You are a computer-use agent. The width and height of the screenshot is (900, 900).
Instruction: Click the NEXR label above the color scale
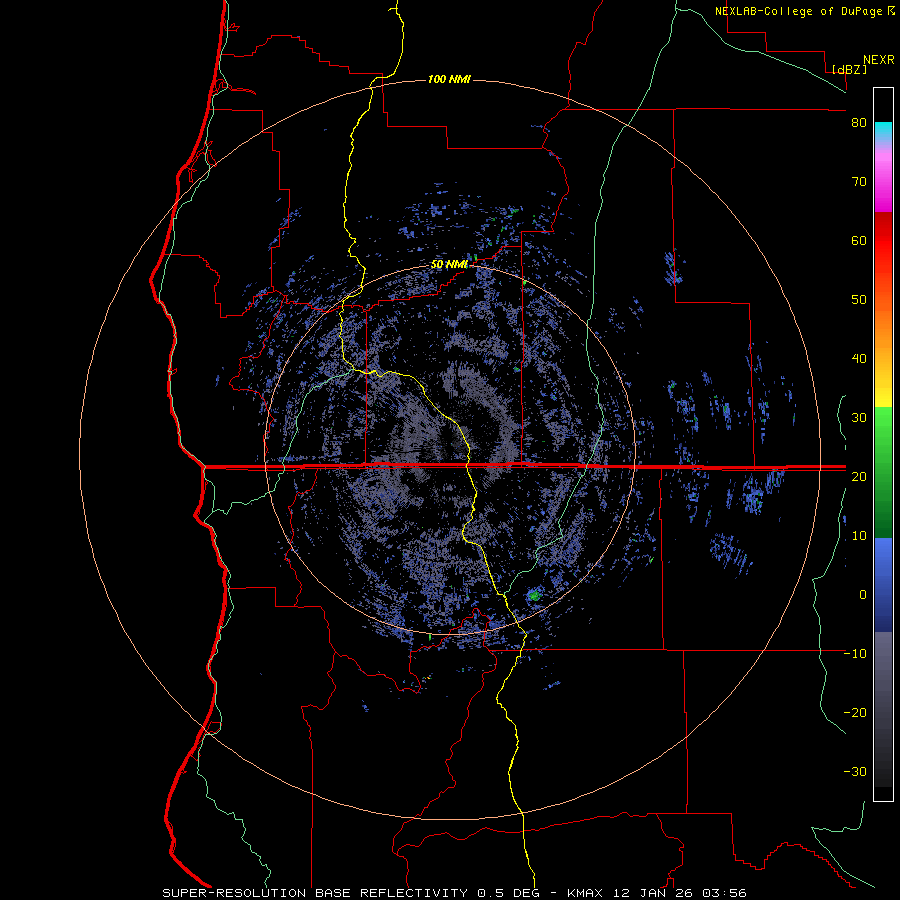[879, 60]
